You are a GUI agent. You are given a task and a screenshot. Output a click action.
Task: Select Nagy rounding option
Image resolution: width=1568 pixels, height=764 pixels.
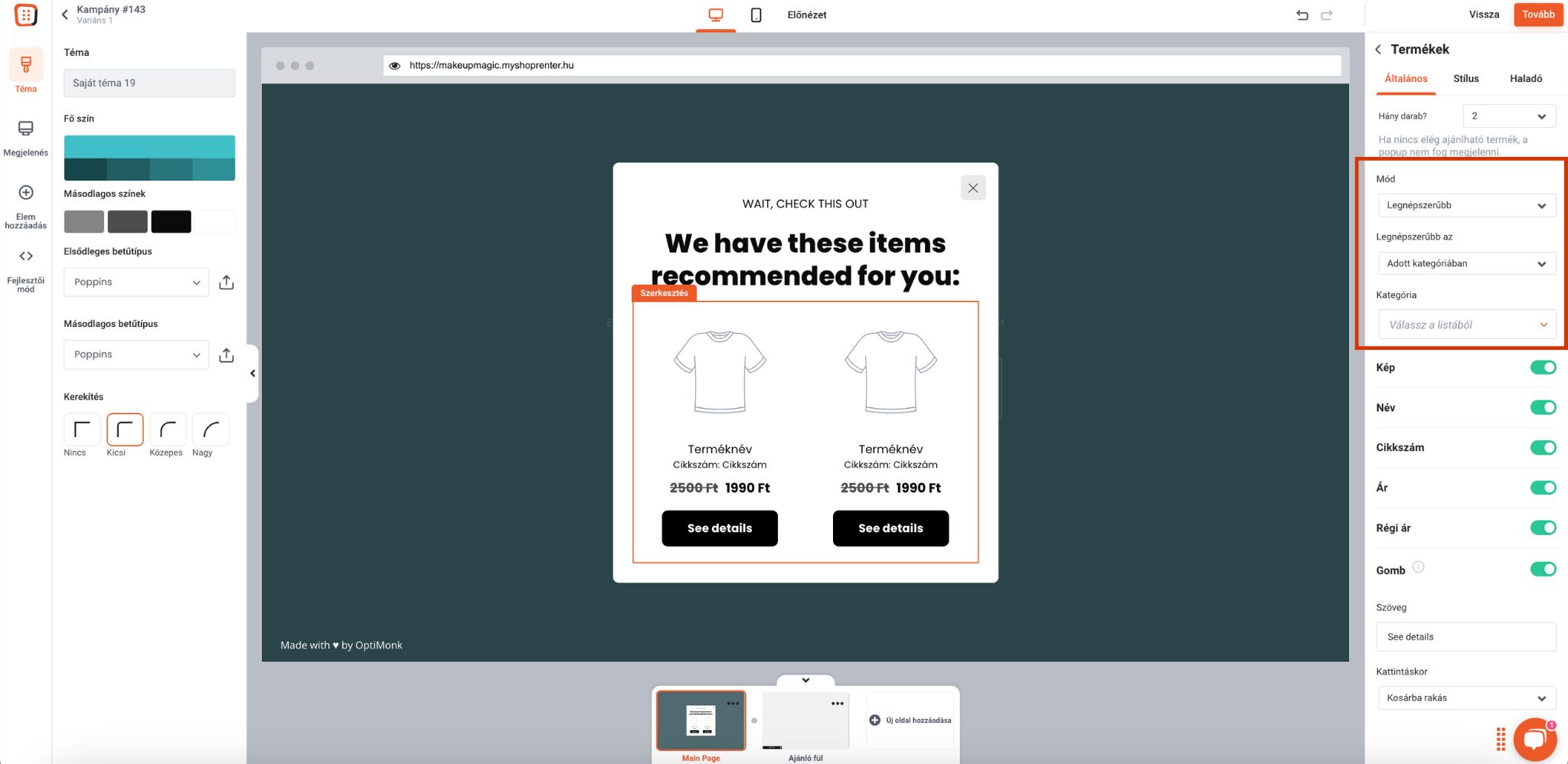[x=211, y=429]
